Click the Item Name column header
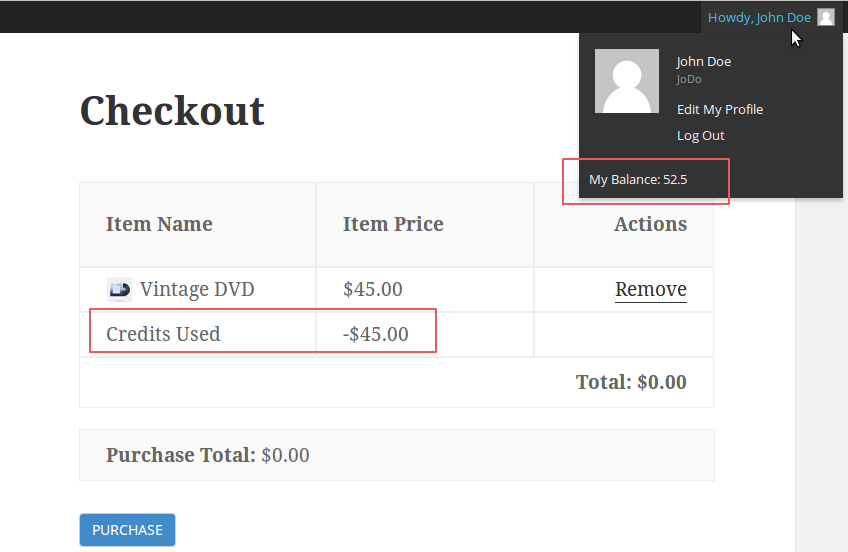This screenshot has height=552, width=848. pyautogui.click(x=159, y=224)
